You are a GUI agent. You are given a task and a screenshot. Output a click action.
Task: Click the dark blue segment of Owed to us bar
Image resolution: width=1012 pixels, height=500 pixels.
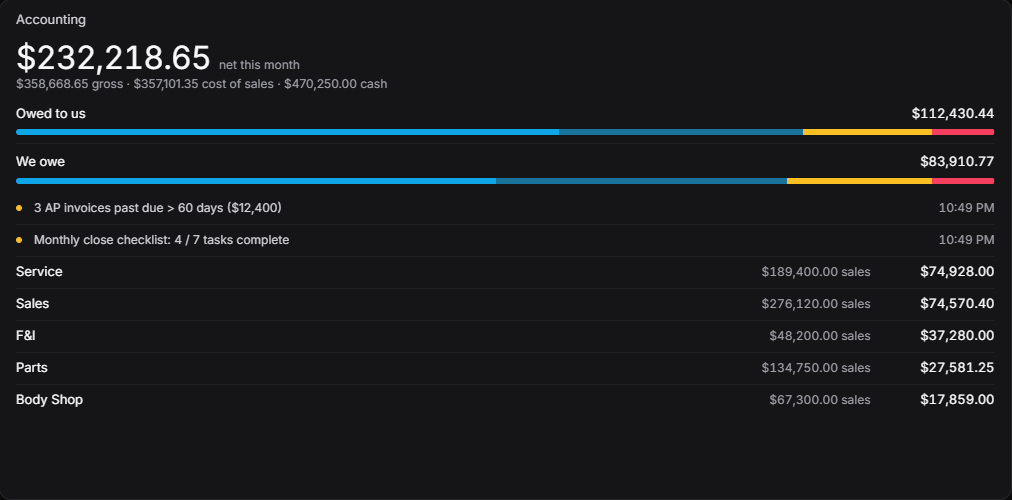(681, 132)
